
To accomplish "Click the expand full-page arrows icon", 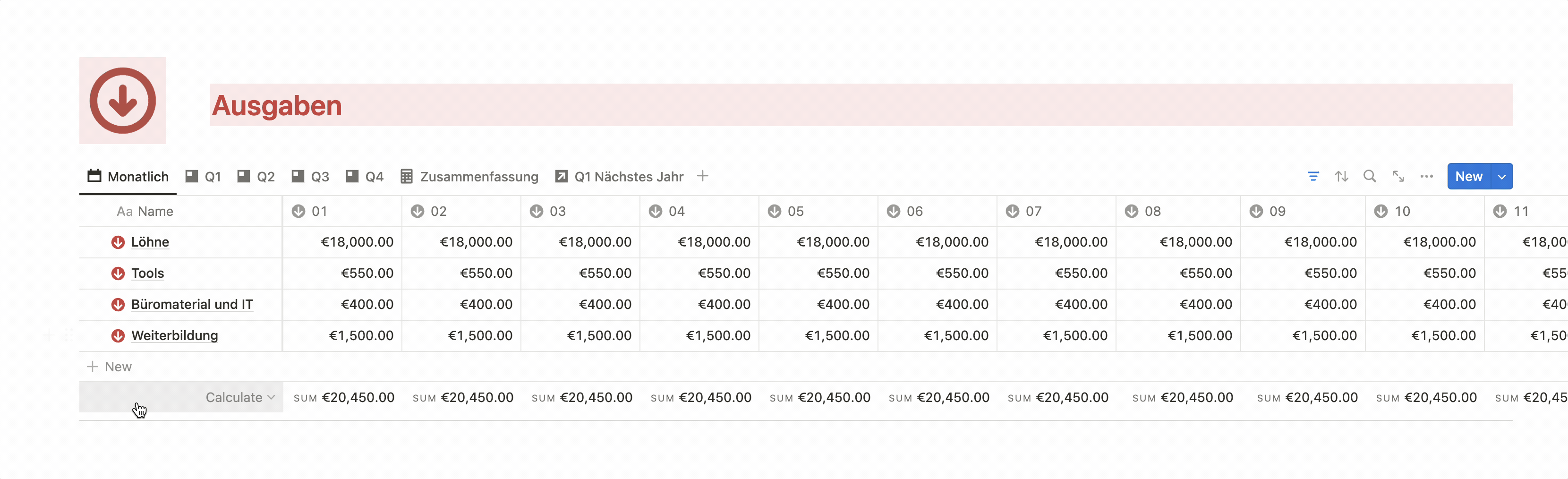I will [1398, 177].
